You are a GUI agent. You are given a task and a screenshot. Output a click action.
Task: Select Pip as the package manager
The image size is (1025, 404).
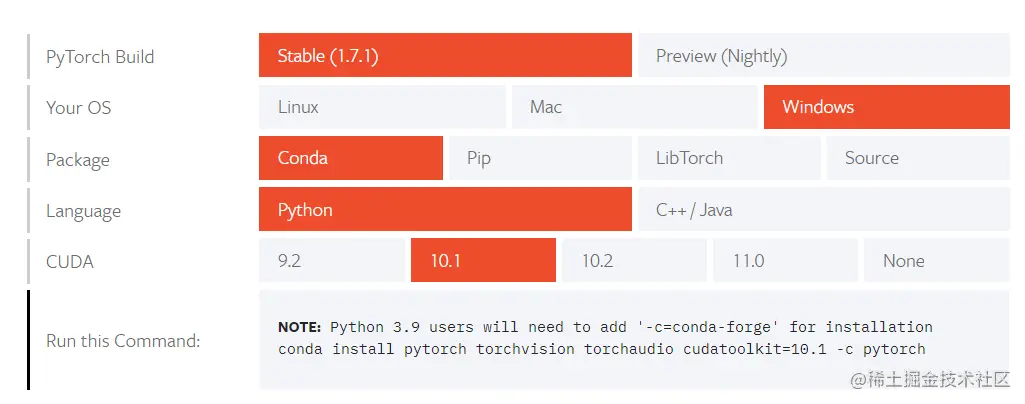click(x=537, y=158)
